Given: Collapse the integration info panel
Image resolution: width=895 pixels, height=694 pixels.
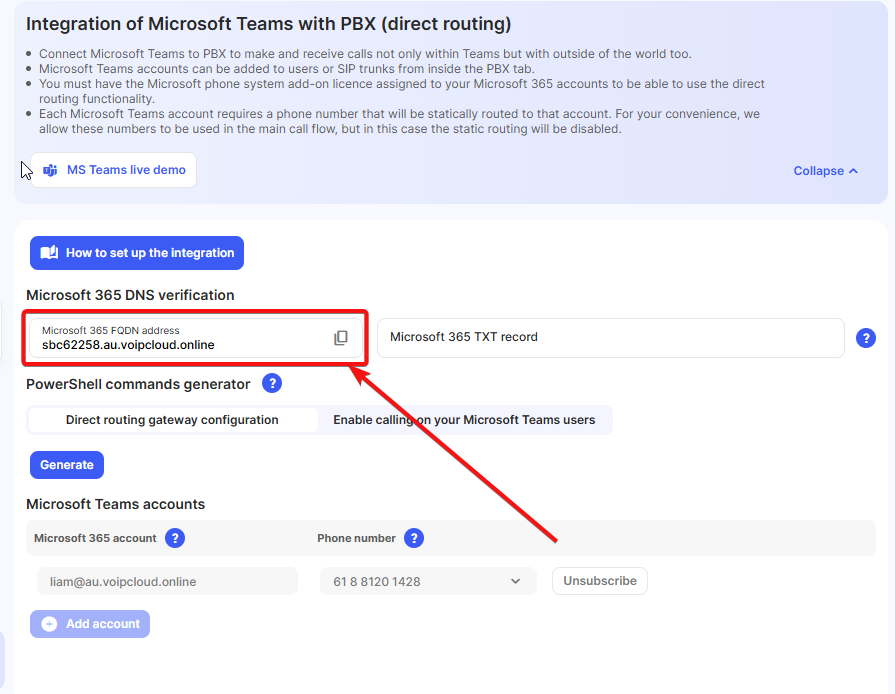Looking at the screenshot, I should point(825,171).
